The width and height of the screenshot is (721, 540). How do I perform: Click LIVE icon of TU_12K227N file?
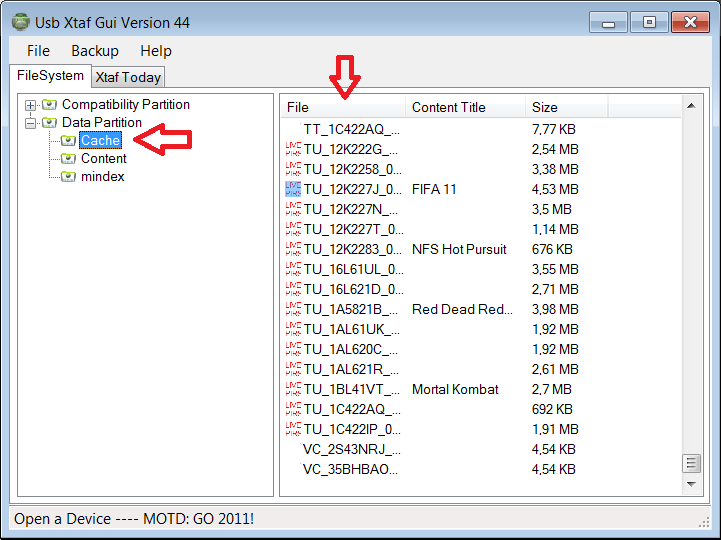(x=293, y=209)
